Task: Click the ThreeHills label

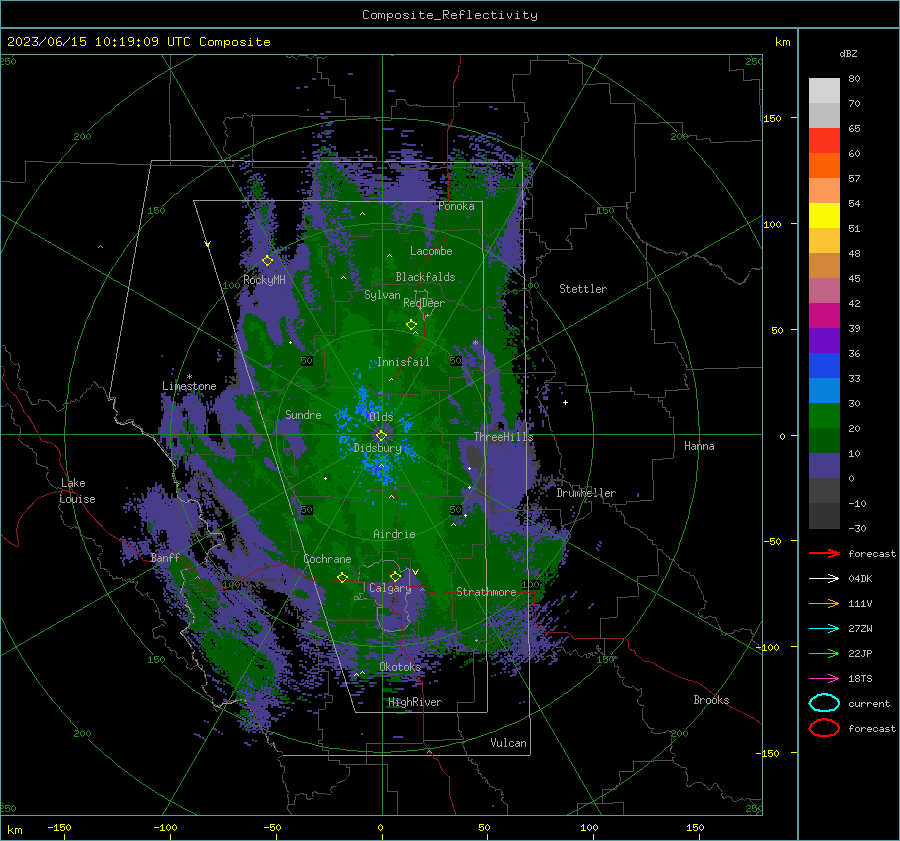Action: coord(503,437)
